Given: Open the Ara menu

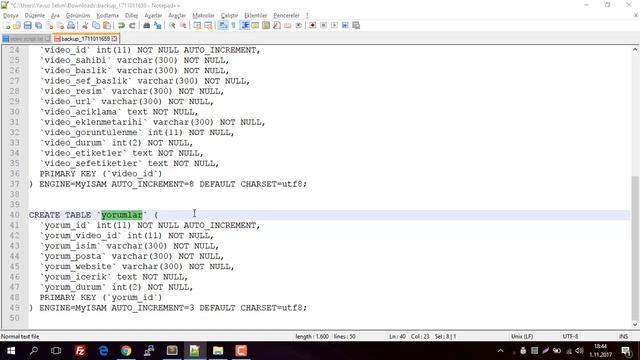Looking at the screenshot, I should 56,16.
